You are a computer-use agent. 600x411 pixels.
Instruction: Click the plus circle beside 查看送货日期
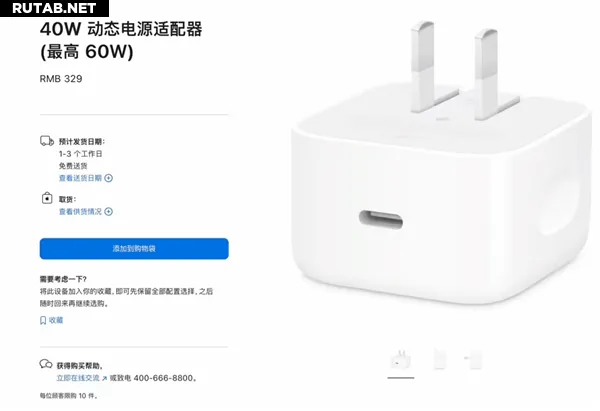click(109, 178)
